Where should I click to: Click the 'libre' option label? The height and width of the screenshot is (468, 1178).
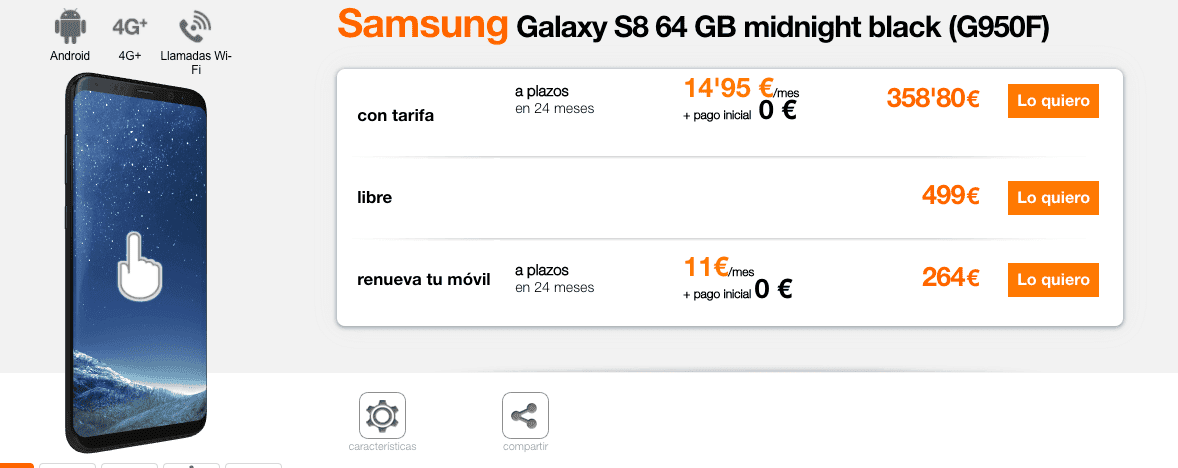(374, 198)
